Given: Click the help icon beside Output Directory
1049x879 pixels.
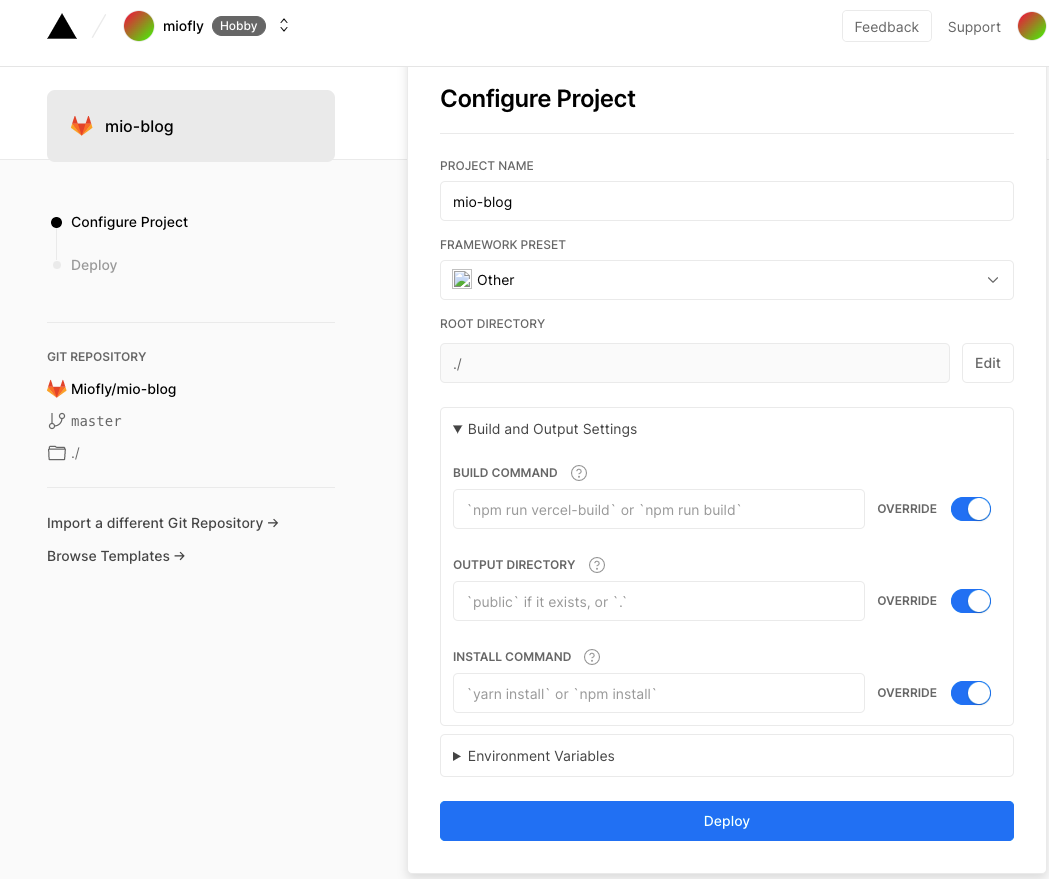Looking at the screenshot, I should 596,564.
